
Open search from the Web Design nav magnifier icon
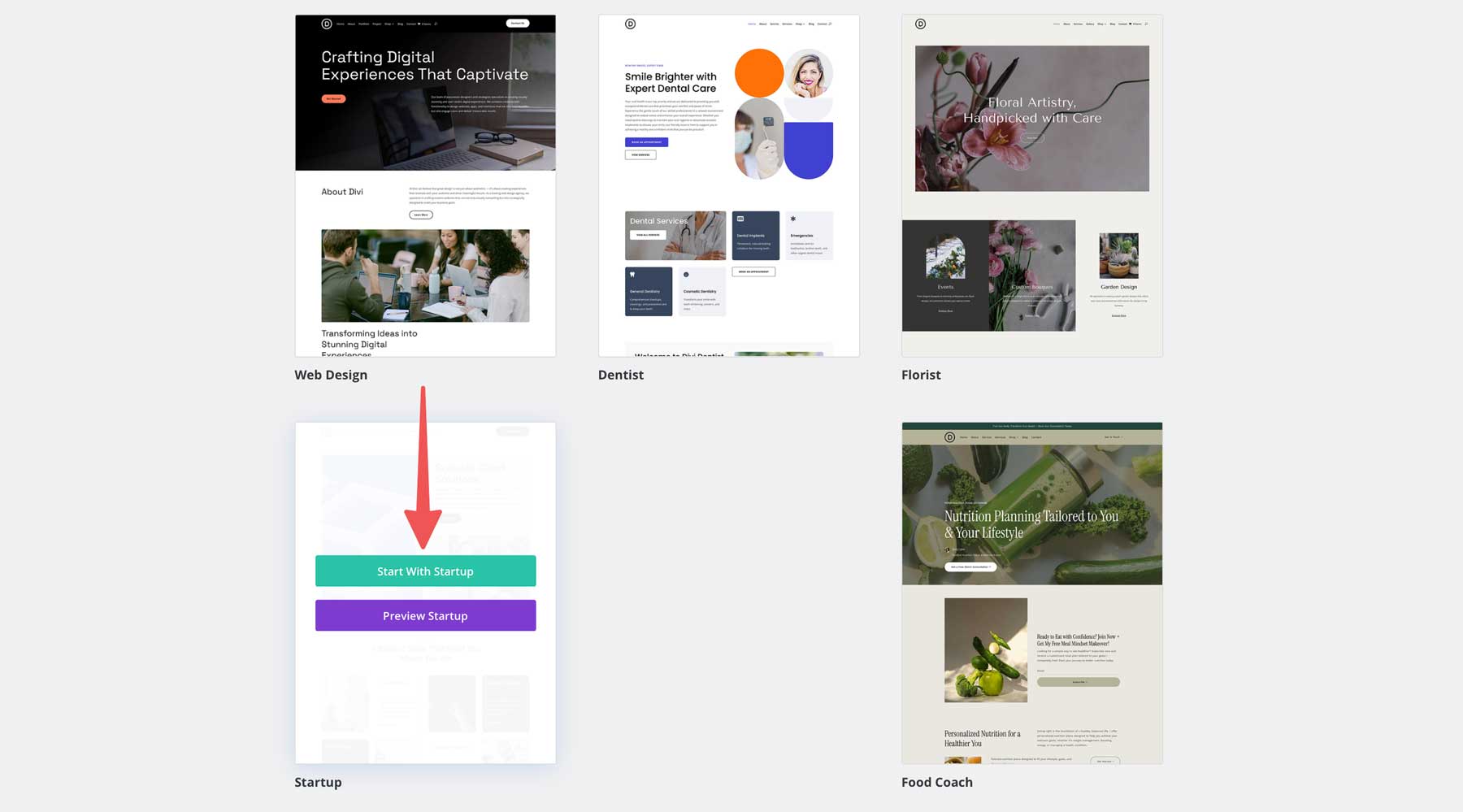point(436,23)
